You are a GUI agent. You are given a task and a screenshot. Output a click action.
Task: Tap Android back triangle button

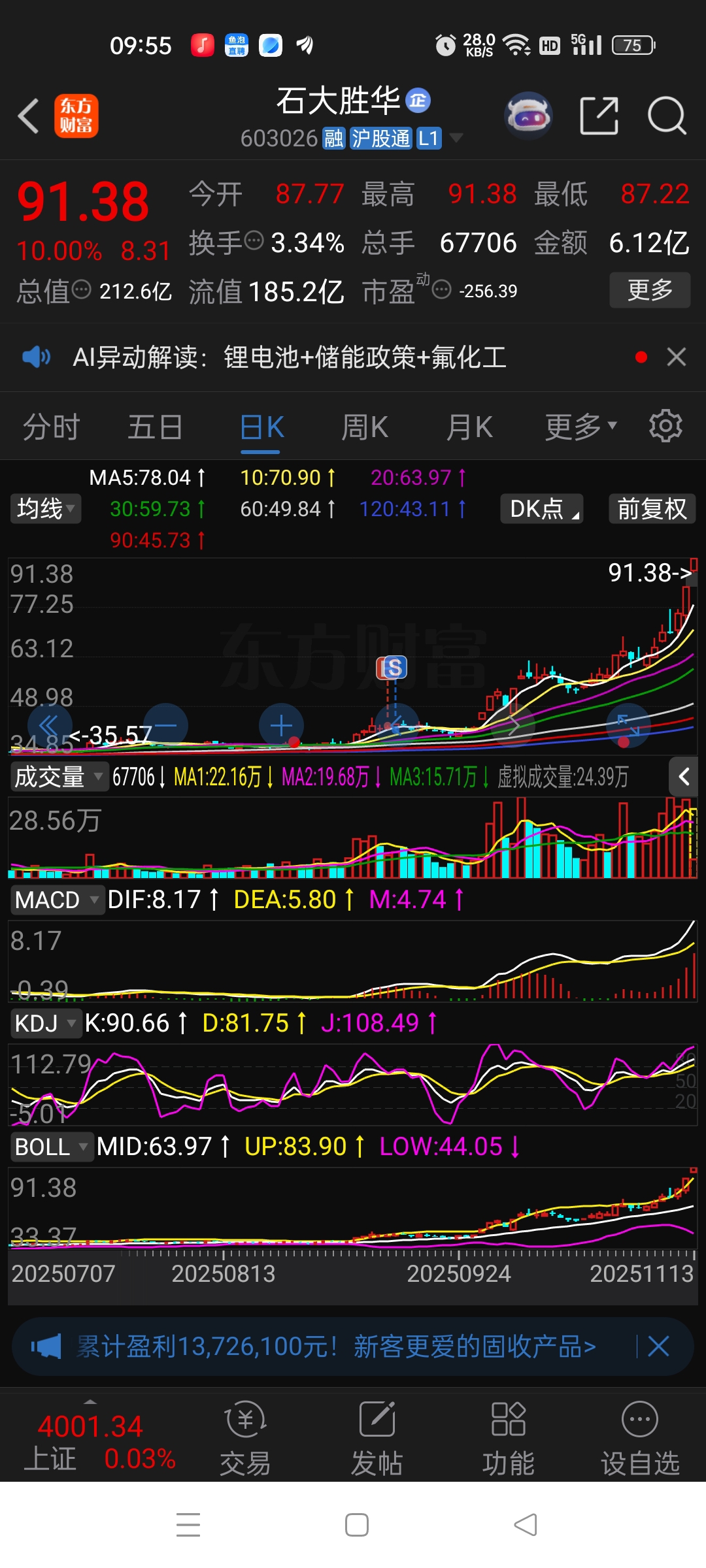pyautogui.click(x=526, y=1525)
